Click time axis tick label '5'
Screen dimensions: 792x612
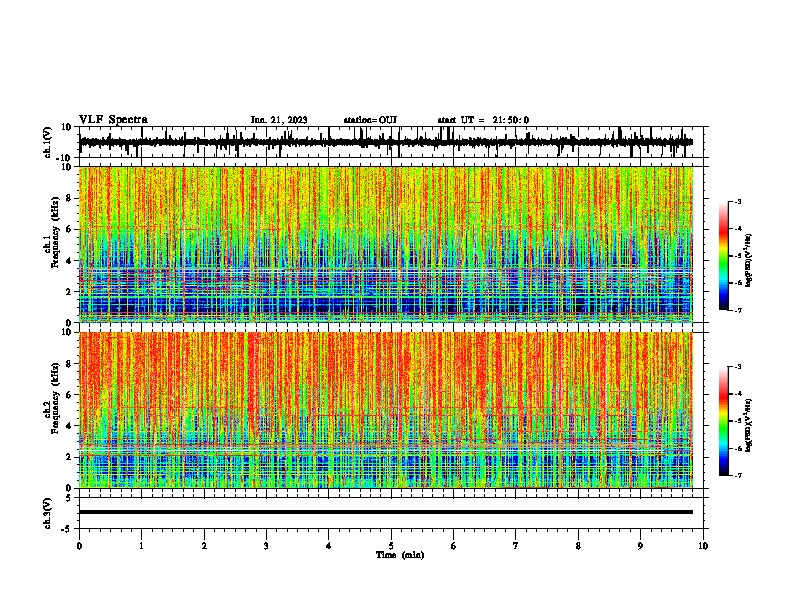pos(391,546)
